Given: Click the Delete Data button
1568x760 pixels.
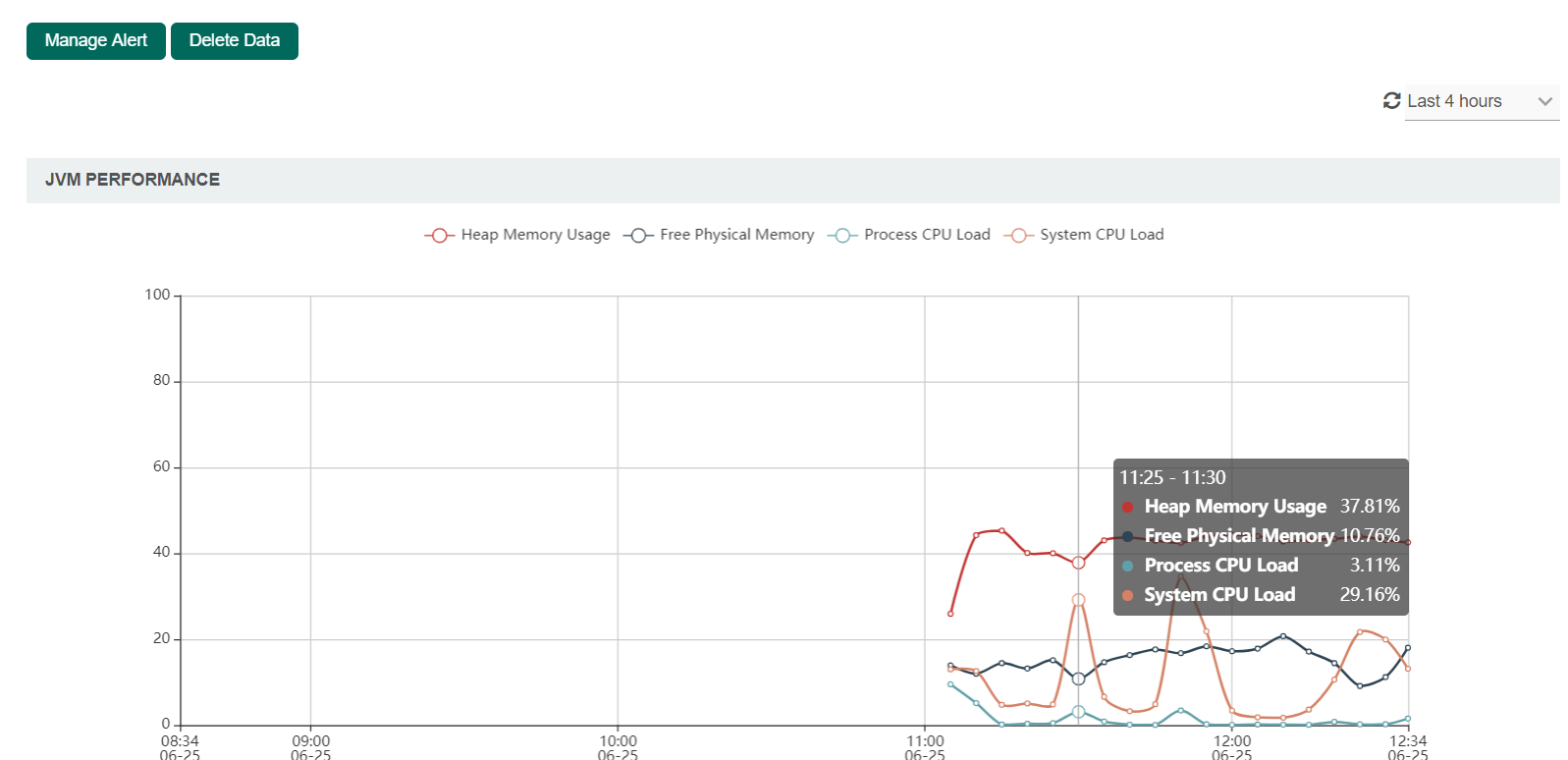Looking at the screenshot, I should tap(235, 40).
